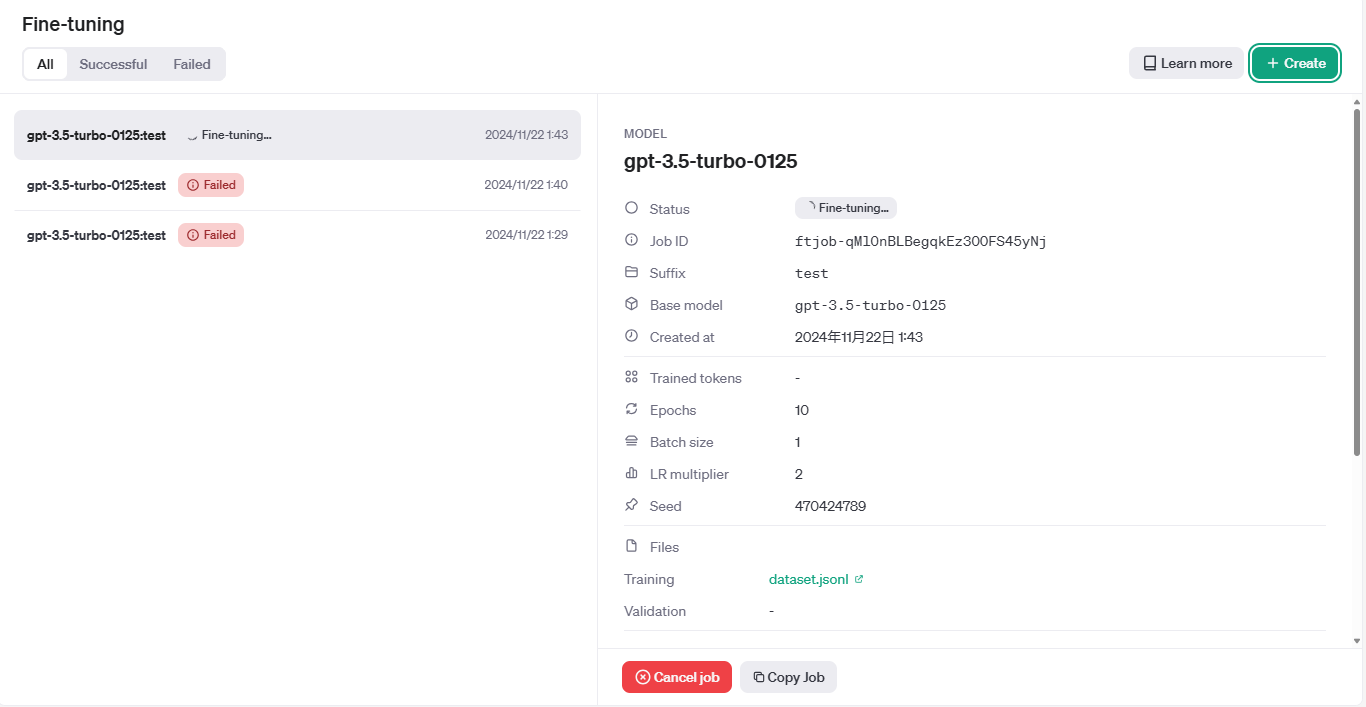Select the failed job from 2024/11/22 1:29

click(297, 235)
